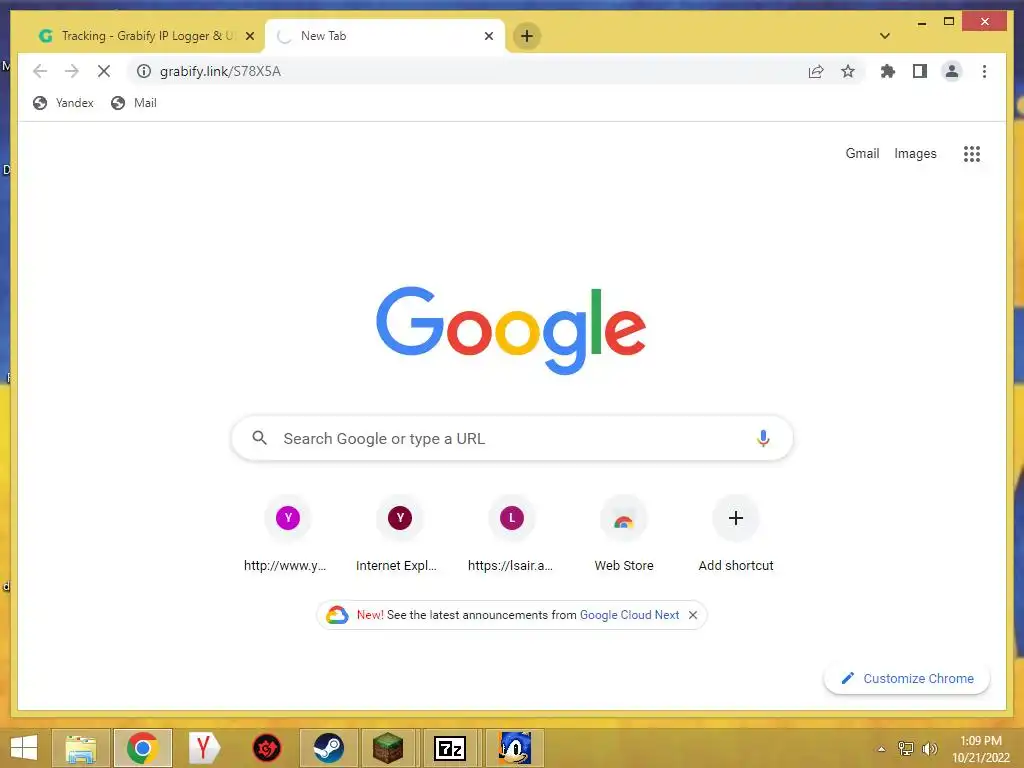Open the Extensions puzzle menu
Screen dimensions: 1024x768
click(x=888, y=71)
